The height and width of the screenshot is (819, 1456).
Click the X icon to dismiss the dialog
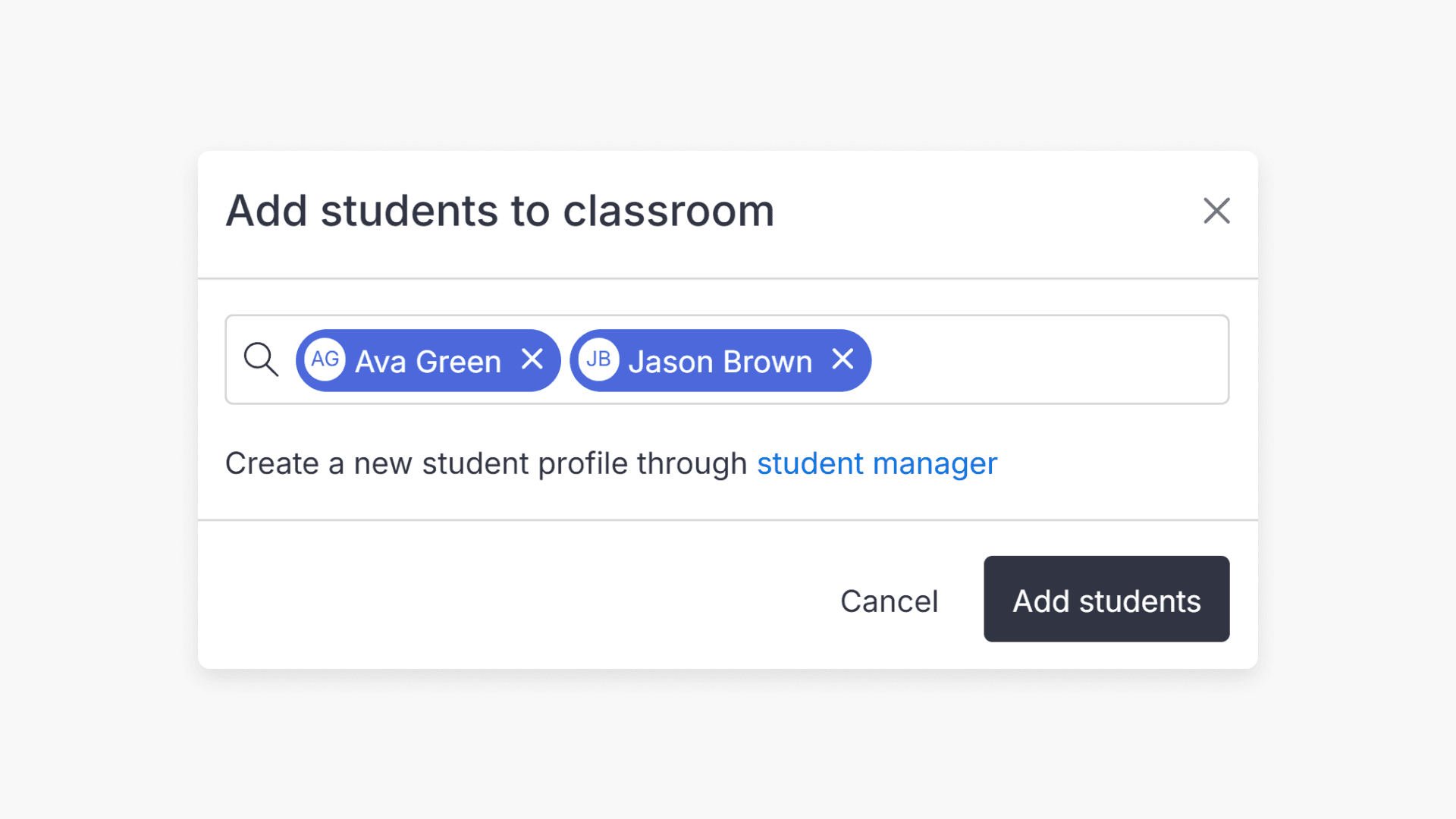pos(1216,211)
